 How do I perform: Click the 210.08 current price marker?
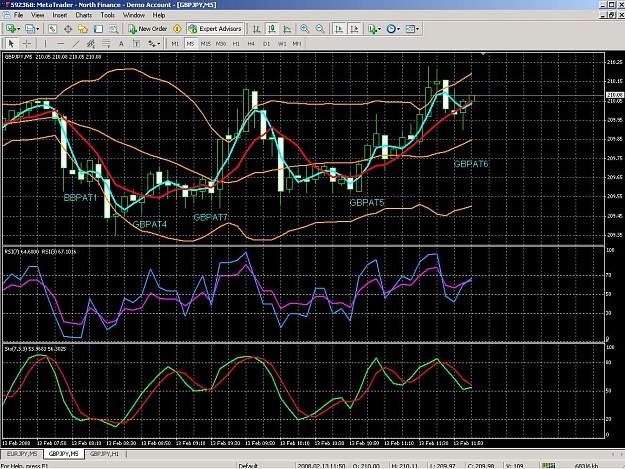[614, 95]
